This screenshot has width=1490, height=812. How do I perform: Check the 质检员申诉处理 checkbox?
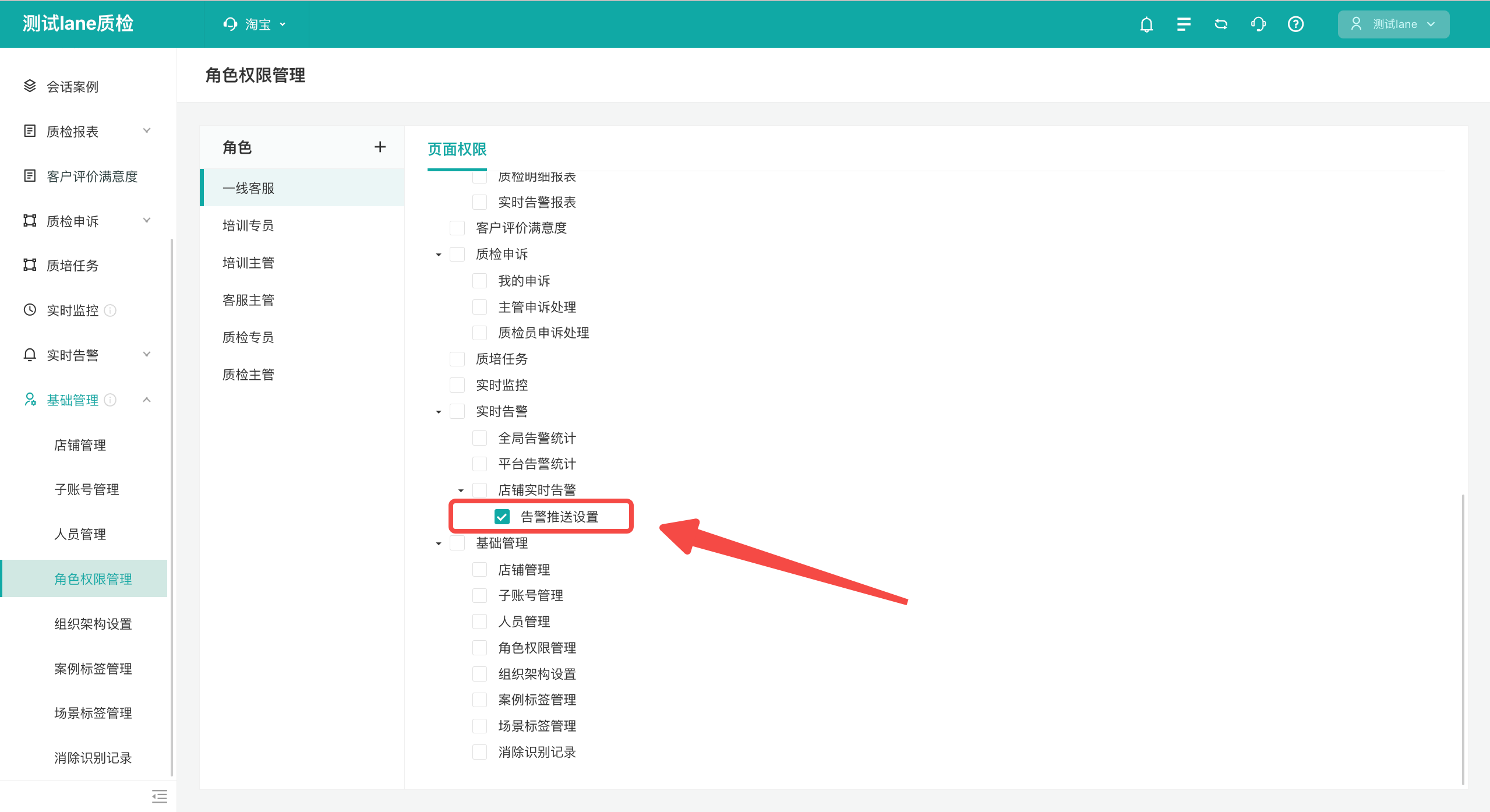click(479, 333)
